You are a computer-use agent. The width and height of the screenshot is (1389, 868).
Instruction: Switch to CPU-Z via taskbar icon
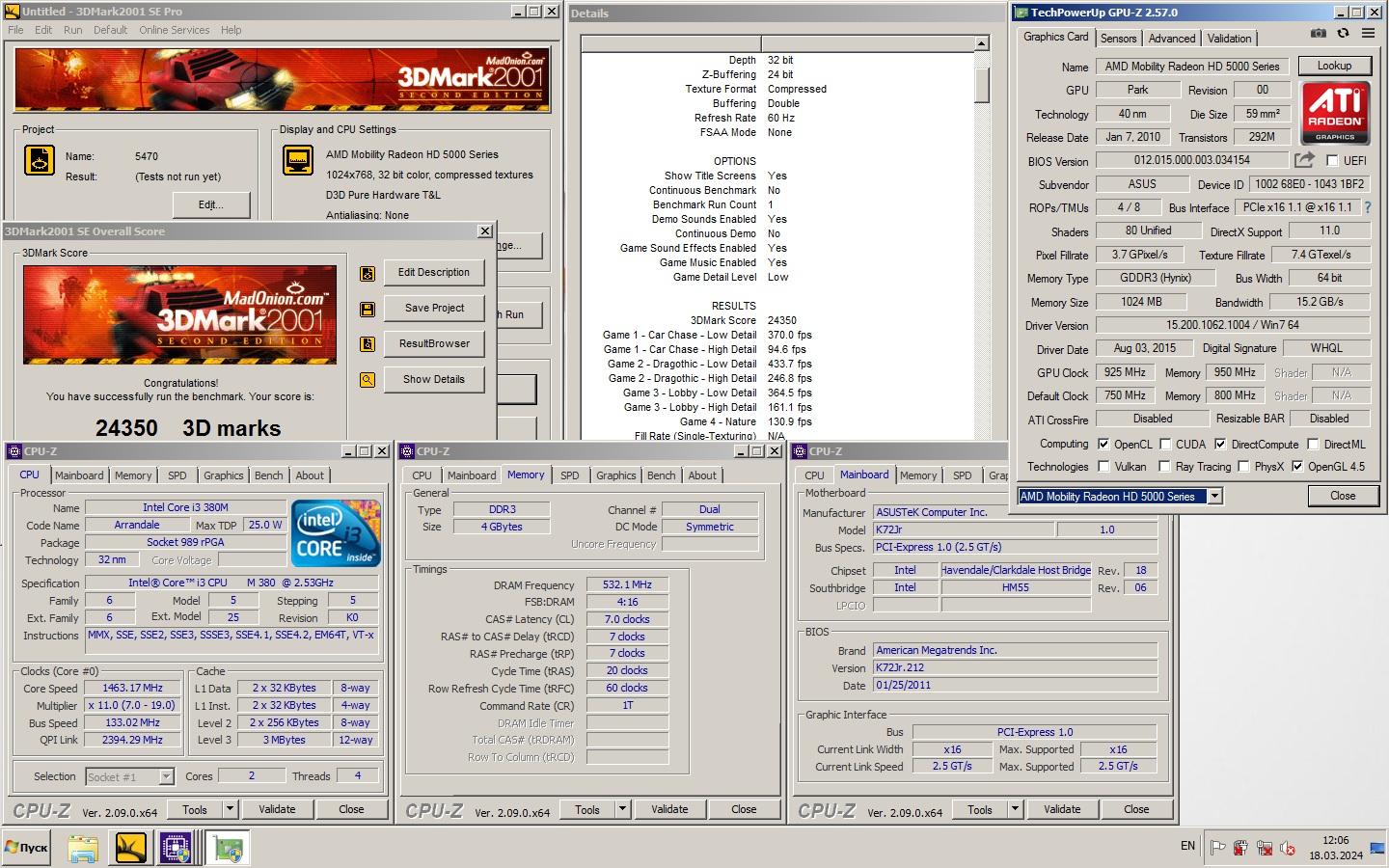[x=177, y=848]
